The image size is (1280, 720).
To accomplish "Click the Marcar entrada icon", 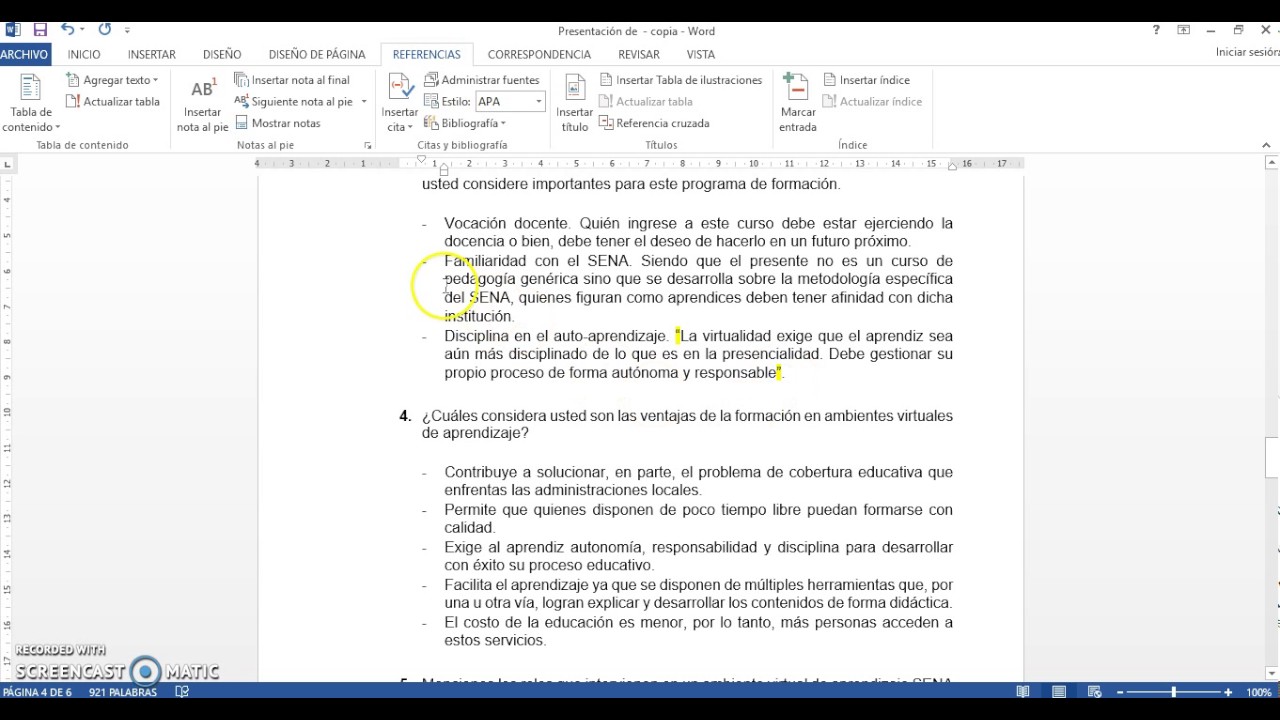I will coord(798,103).
